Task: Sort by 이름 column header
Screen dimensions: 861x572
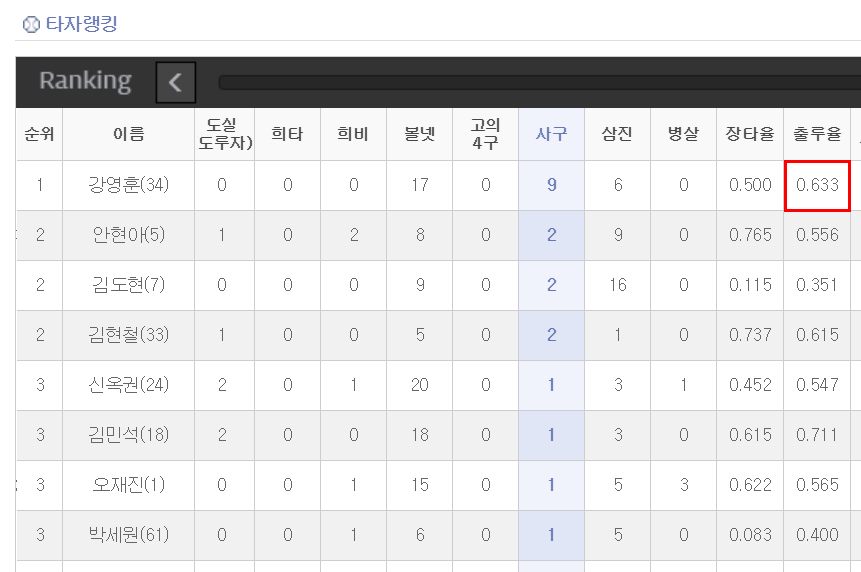Action: (128, 134)
